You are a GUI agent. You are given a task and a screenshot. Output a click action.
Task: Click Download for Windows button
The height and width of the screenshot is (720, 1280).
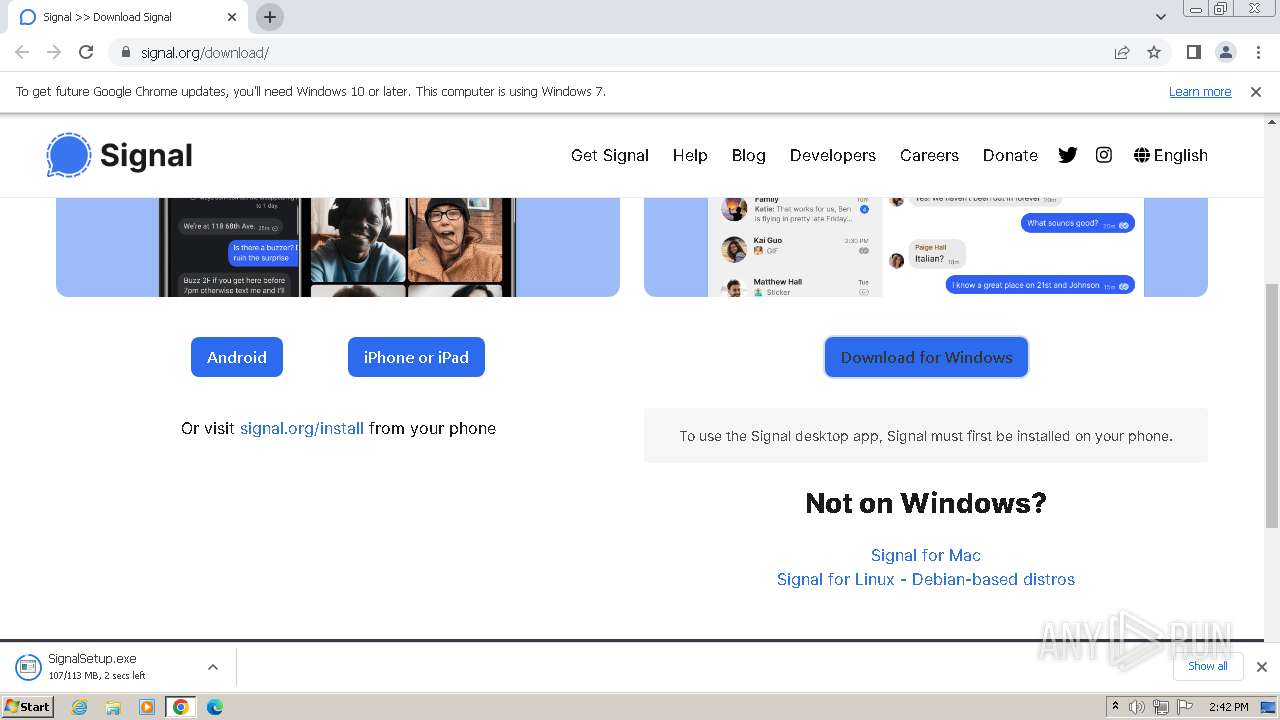pyautogui.click(x=926, y=357)
